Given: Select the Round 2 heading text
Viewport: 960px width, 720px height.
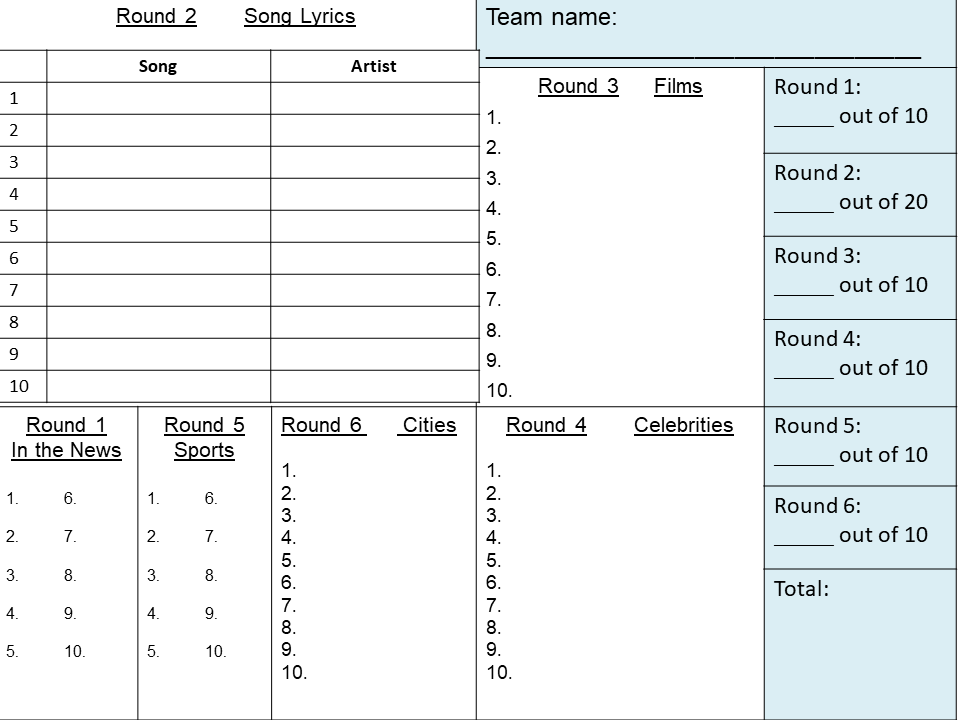Looking at the screenshot, I should point(156,16).
